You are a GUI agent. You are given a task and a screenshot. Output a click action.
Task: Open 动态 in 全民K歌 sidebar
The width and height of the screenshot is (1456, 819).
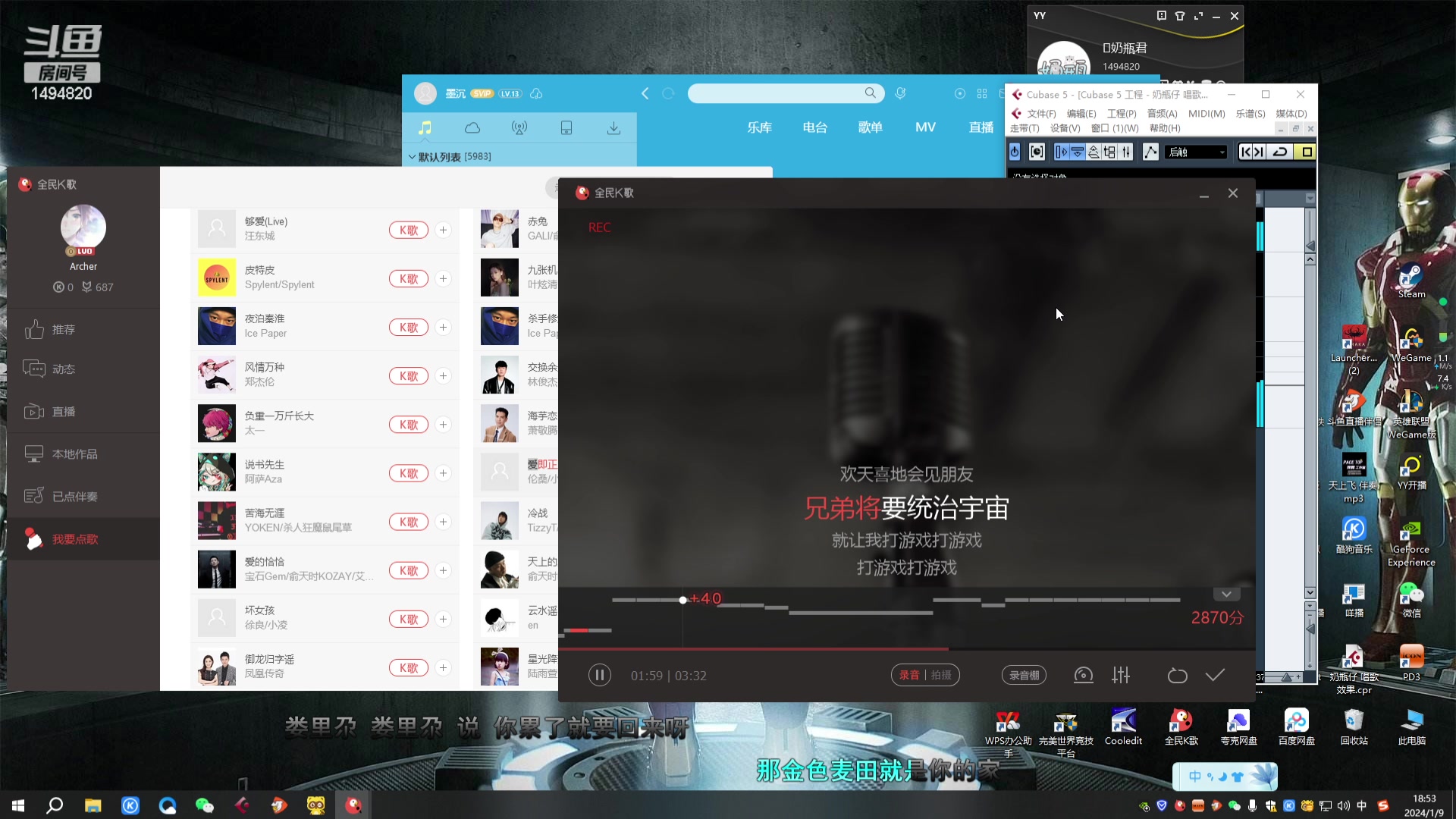(x=83, y=369)
